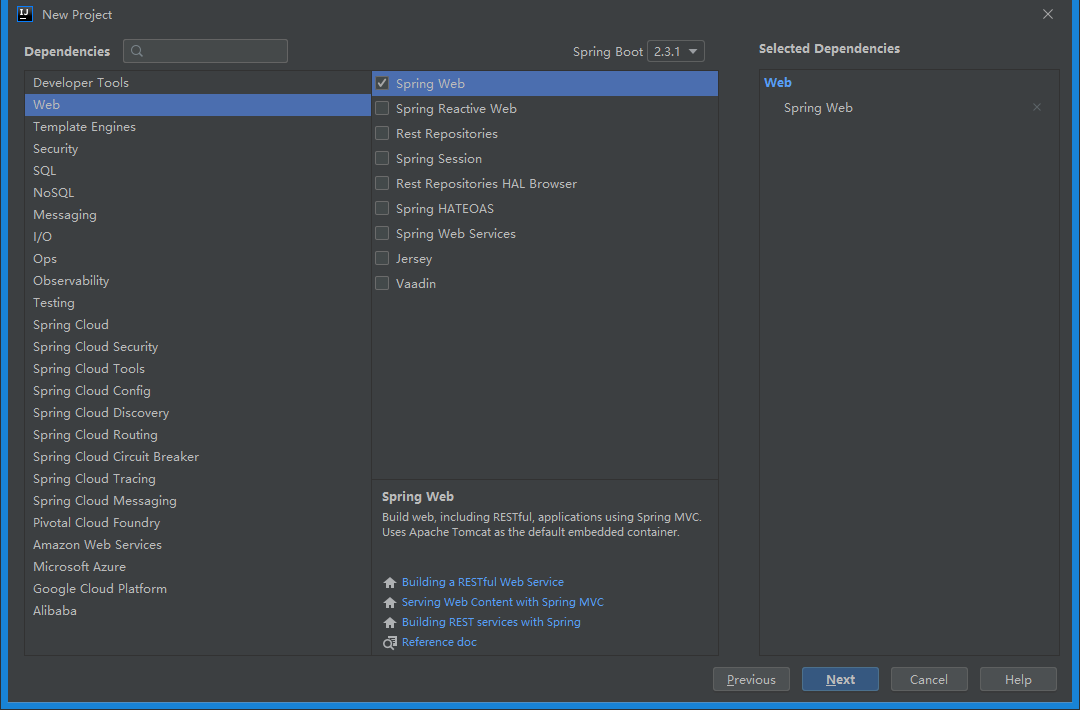Open Amazon Web Services category

tap(198, 545)
